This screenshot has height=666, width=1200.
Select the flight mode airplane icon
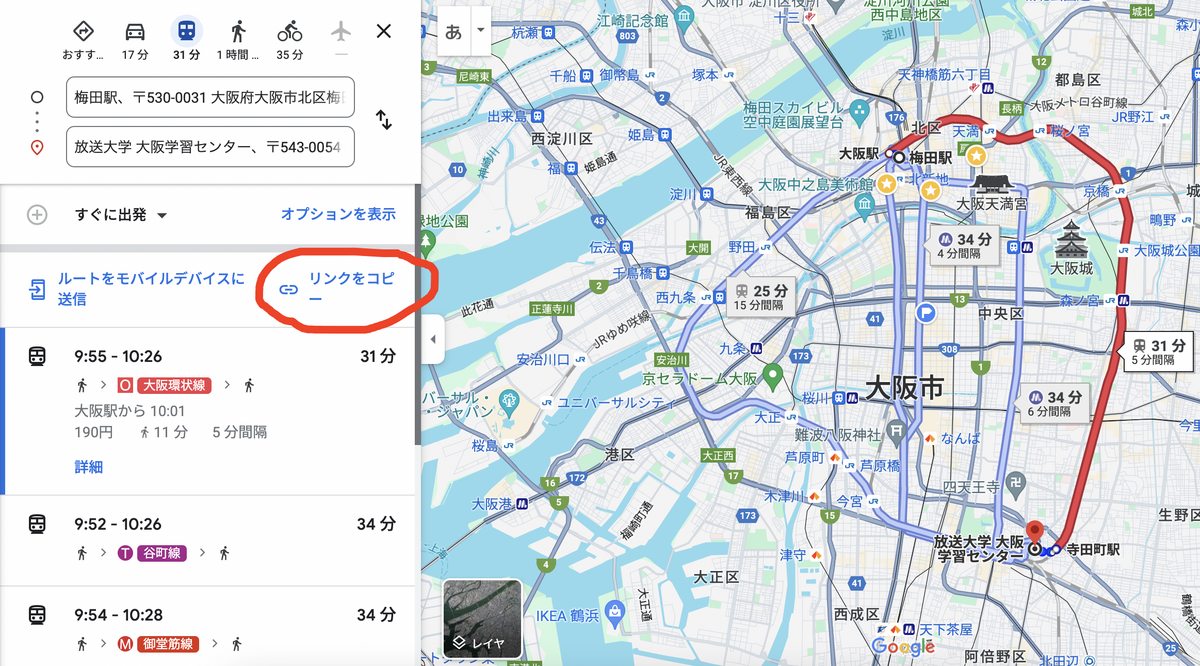(341, 31)
